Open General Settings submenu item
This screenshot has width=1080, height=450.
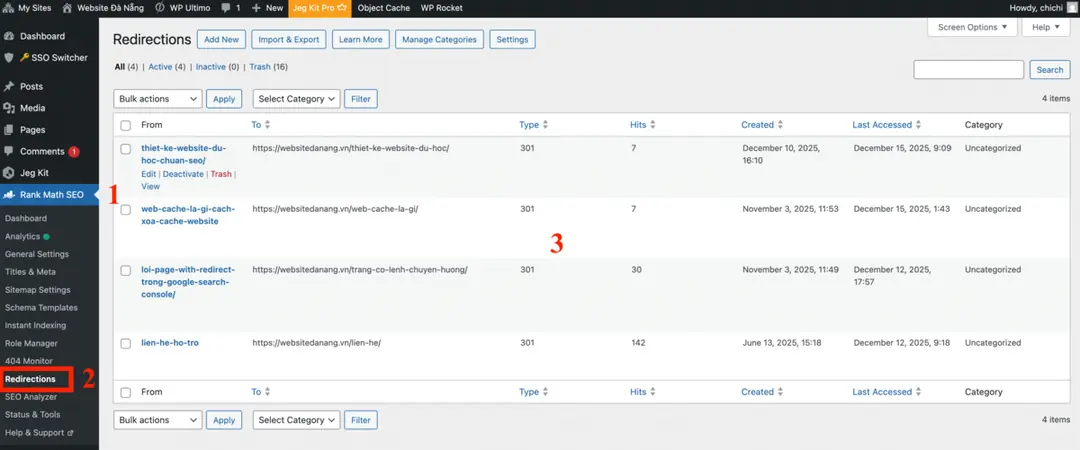pos(37,254)
